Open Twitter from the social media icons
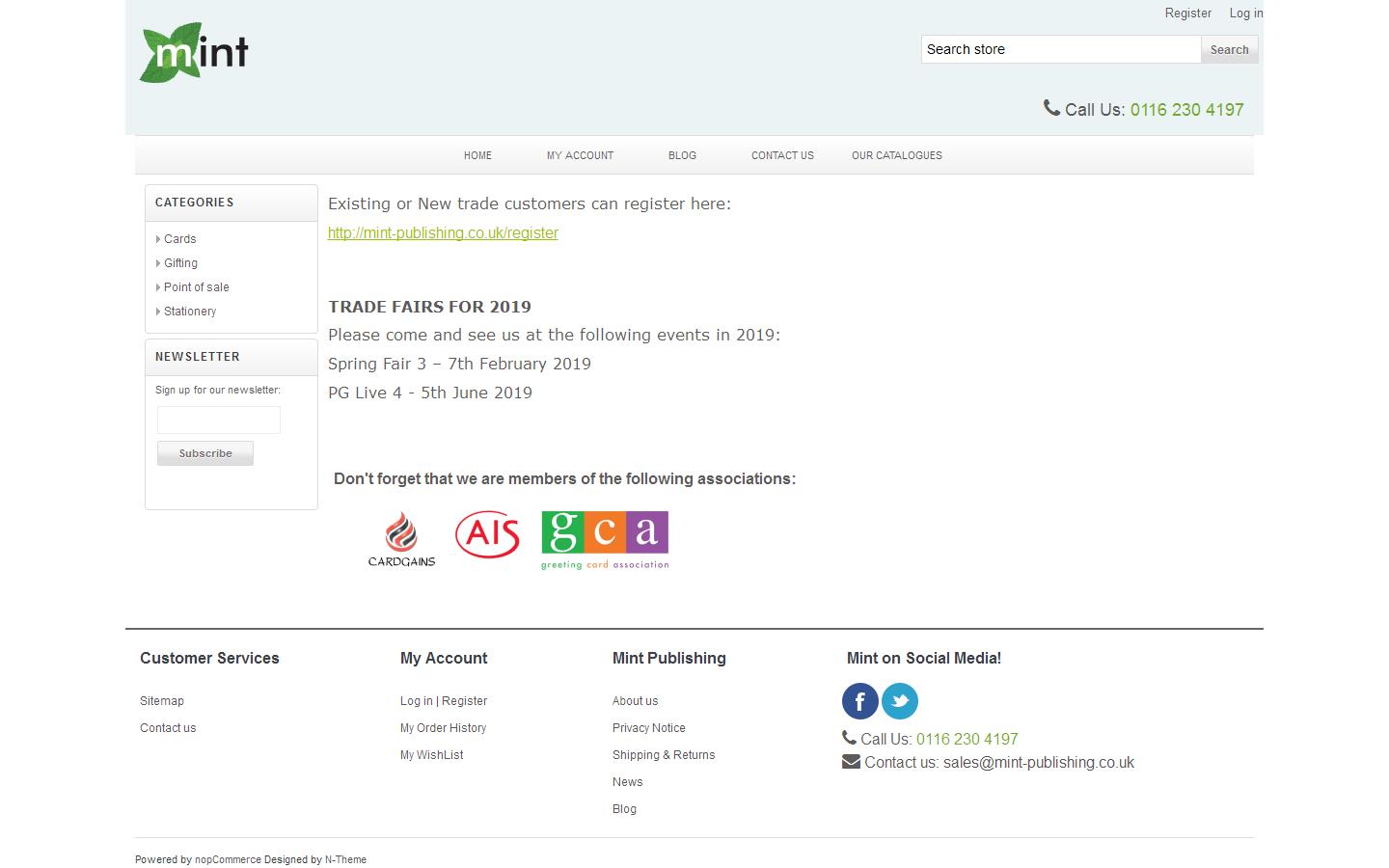Viewport: 1389px width, 868px height. tap(900, 701)
